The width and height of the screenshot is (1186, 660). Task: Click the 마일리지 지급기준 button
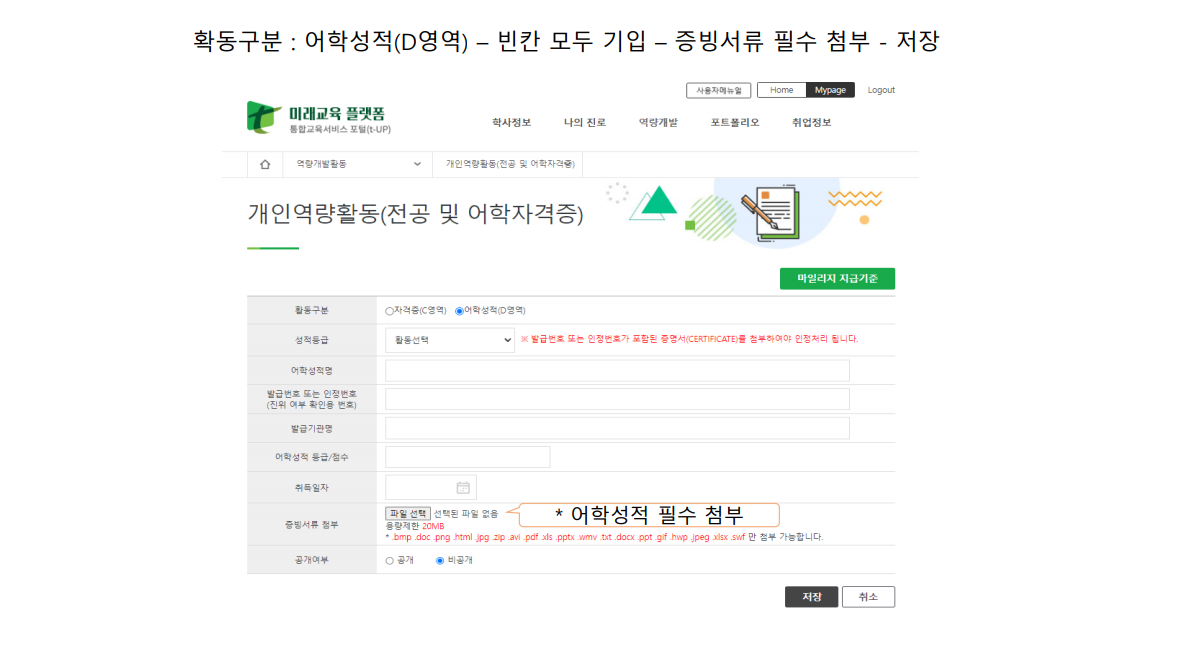tap(837, 279)
